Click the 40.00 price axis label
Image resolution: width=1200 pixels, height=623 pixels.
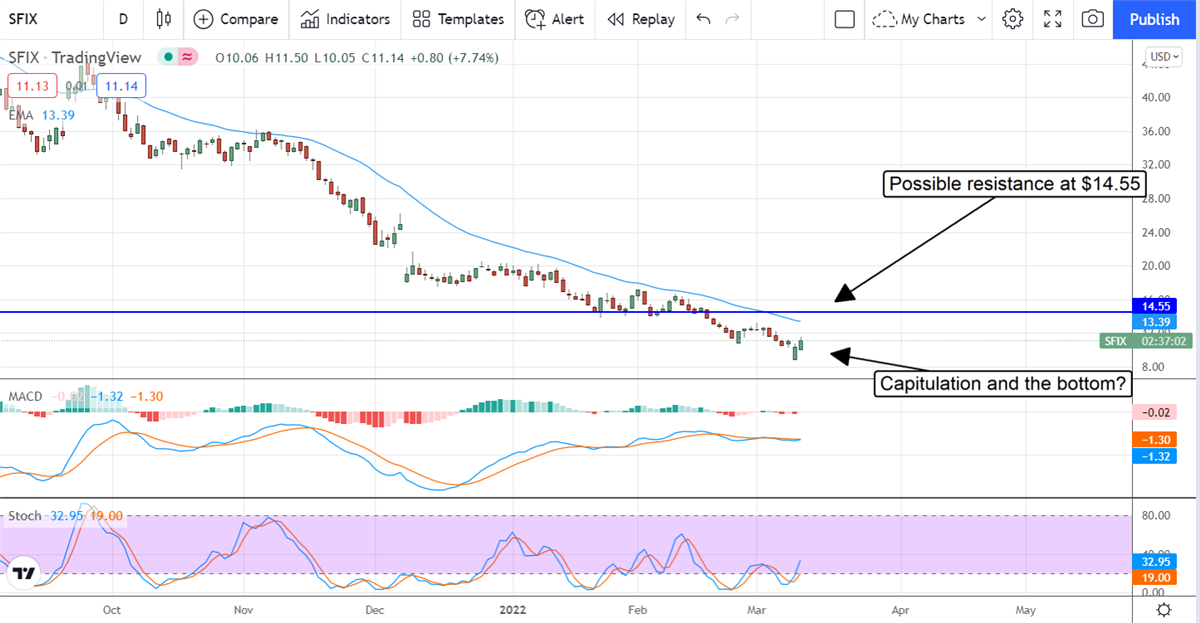point(1155,97)
